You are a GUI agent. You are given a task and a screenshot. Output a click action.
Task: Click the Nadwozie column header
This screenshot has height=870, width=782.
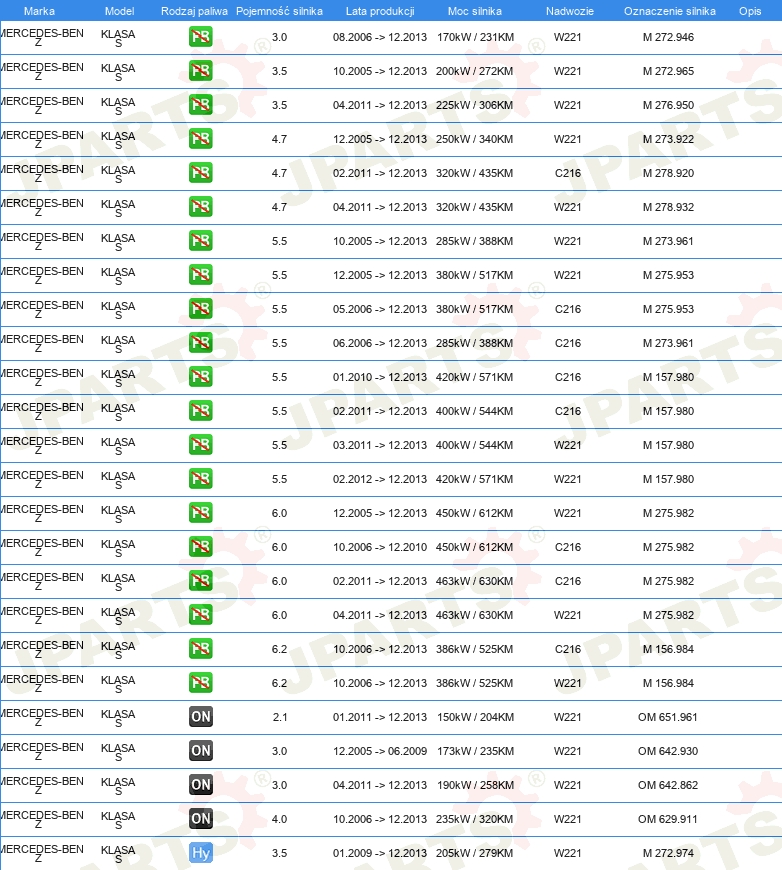[569, 11]
